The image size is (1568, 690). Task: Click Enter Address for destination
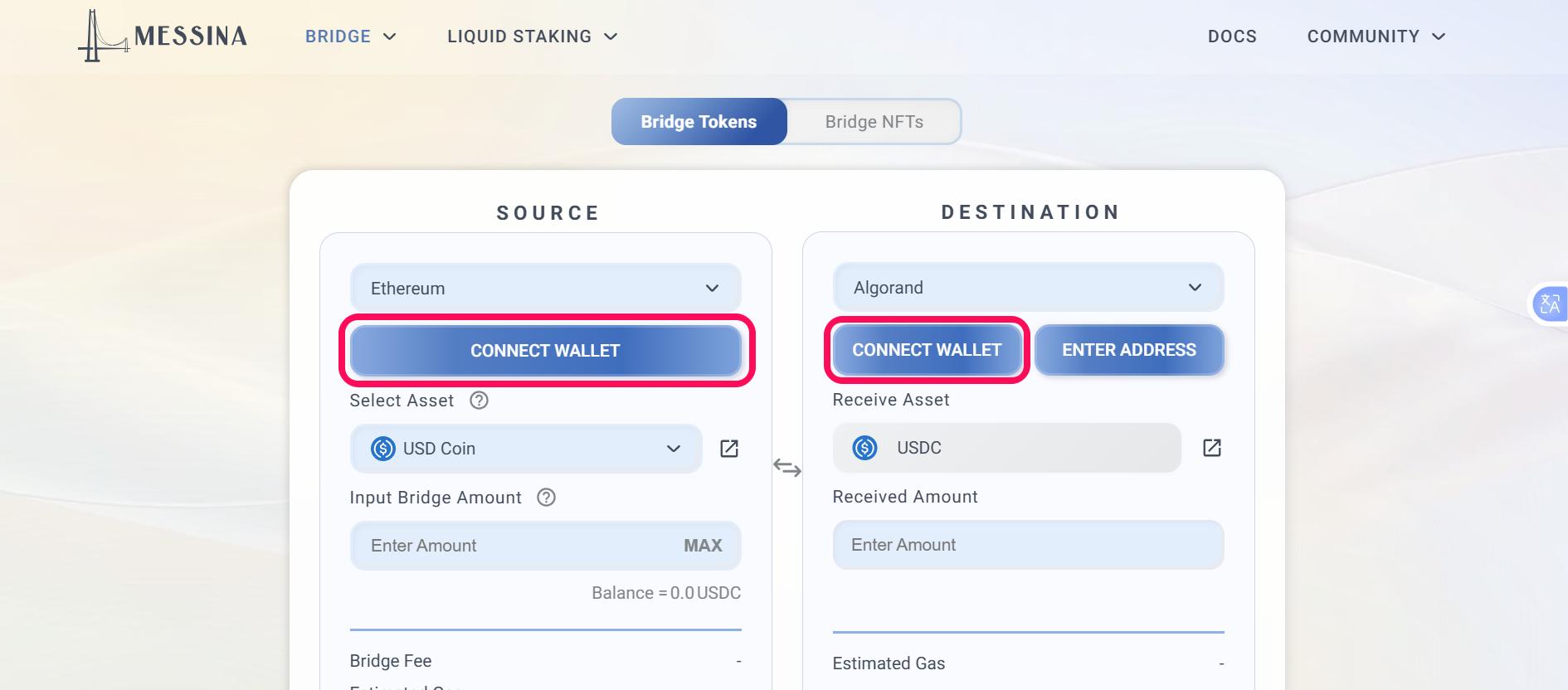pyautogui.click(x=1129, y=350)
